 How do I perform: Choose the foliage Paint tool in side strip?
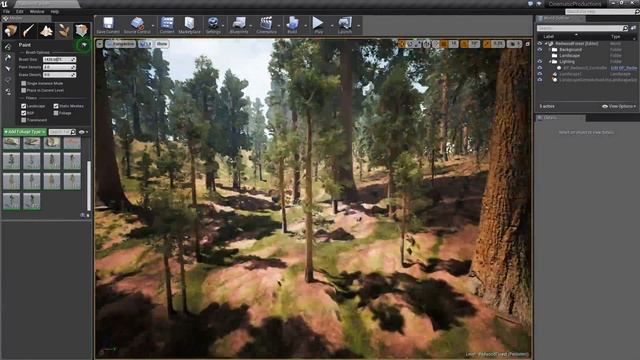point(8,47)
